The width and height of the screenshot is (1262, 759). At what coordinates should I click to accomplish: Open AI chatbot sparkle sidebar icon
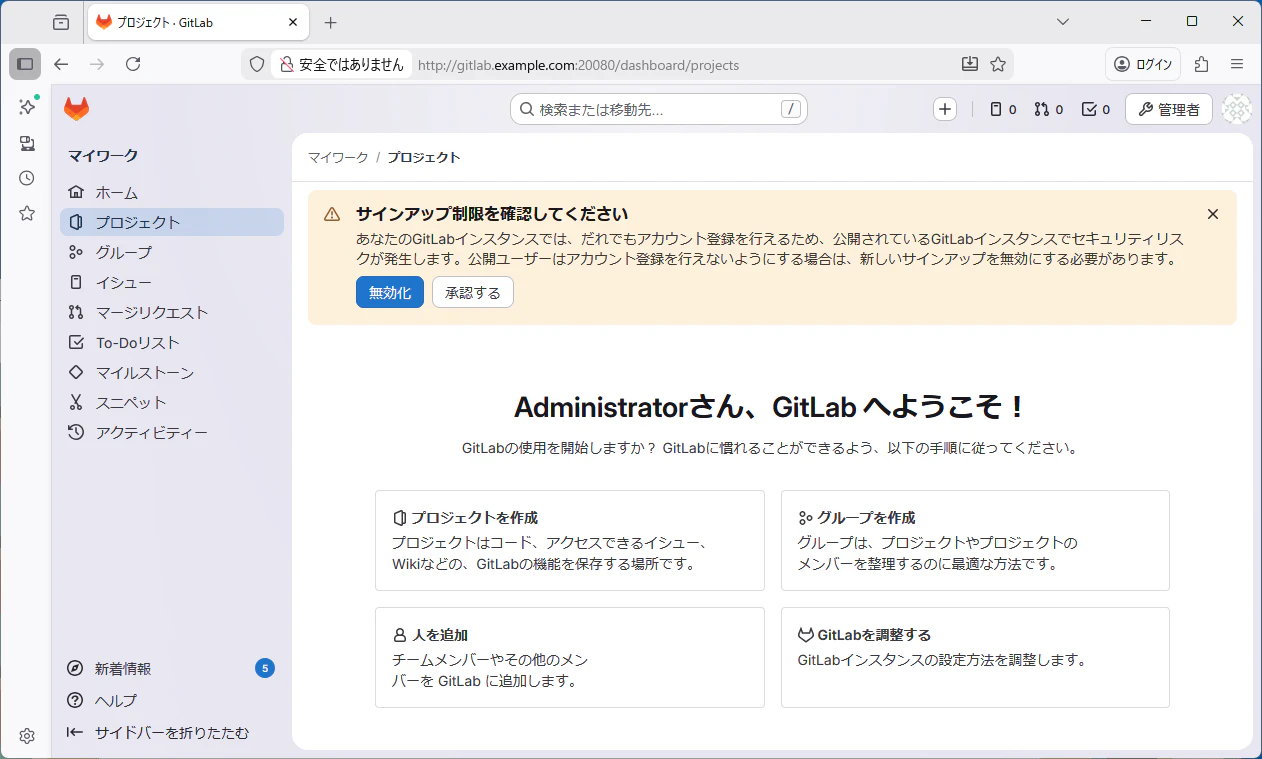pos(27,107)
